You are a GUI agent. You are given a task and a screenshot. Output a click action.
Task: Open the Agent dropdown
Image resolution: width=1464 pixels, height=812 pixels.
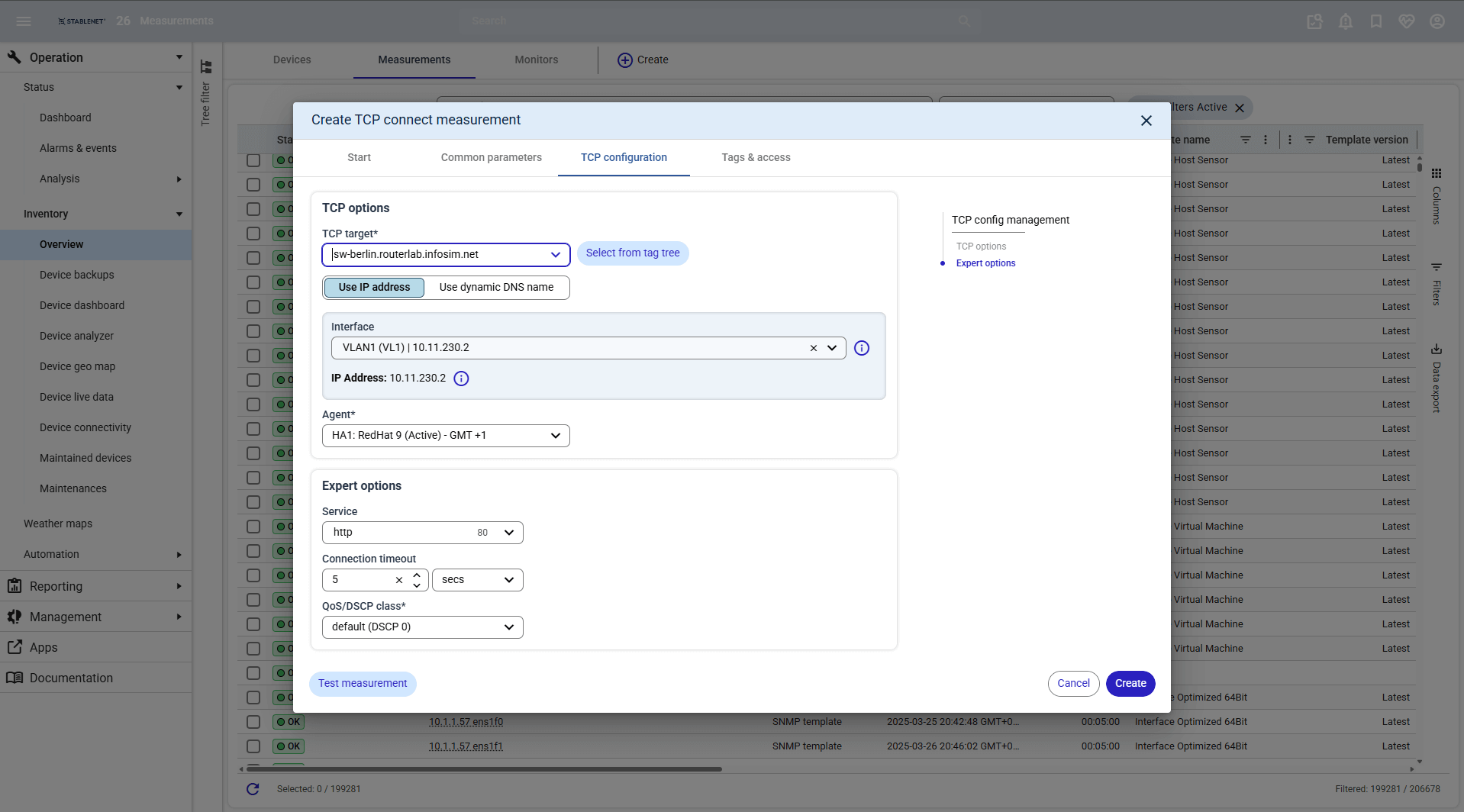[446, 436]
